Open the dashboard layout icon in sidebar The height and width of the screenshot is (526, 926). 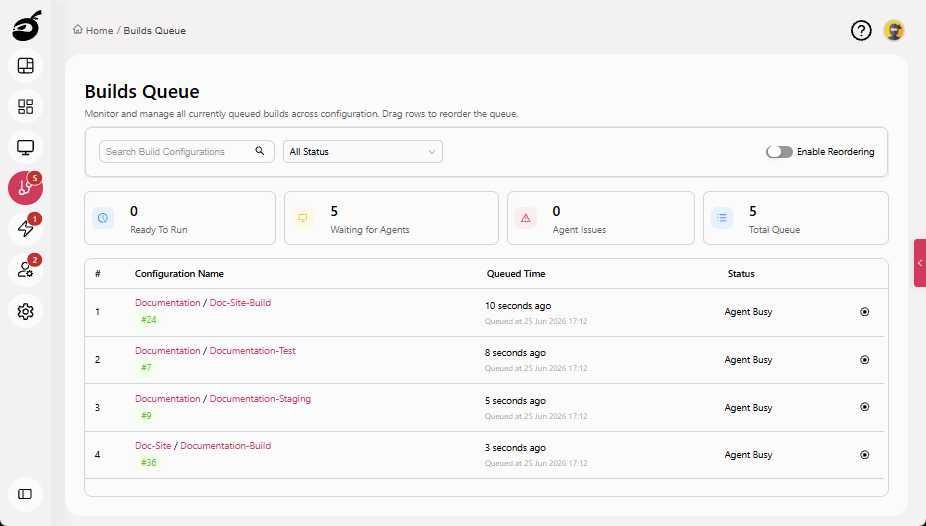(25, 66)
